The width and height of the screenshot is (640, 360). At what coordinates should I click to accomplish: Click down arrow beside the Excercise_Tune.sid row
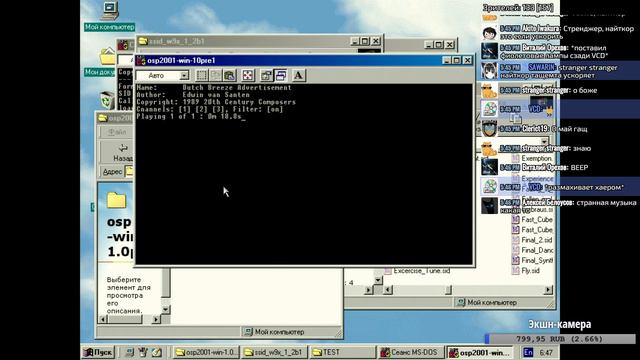(378, 280)
